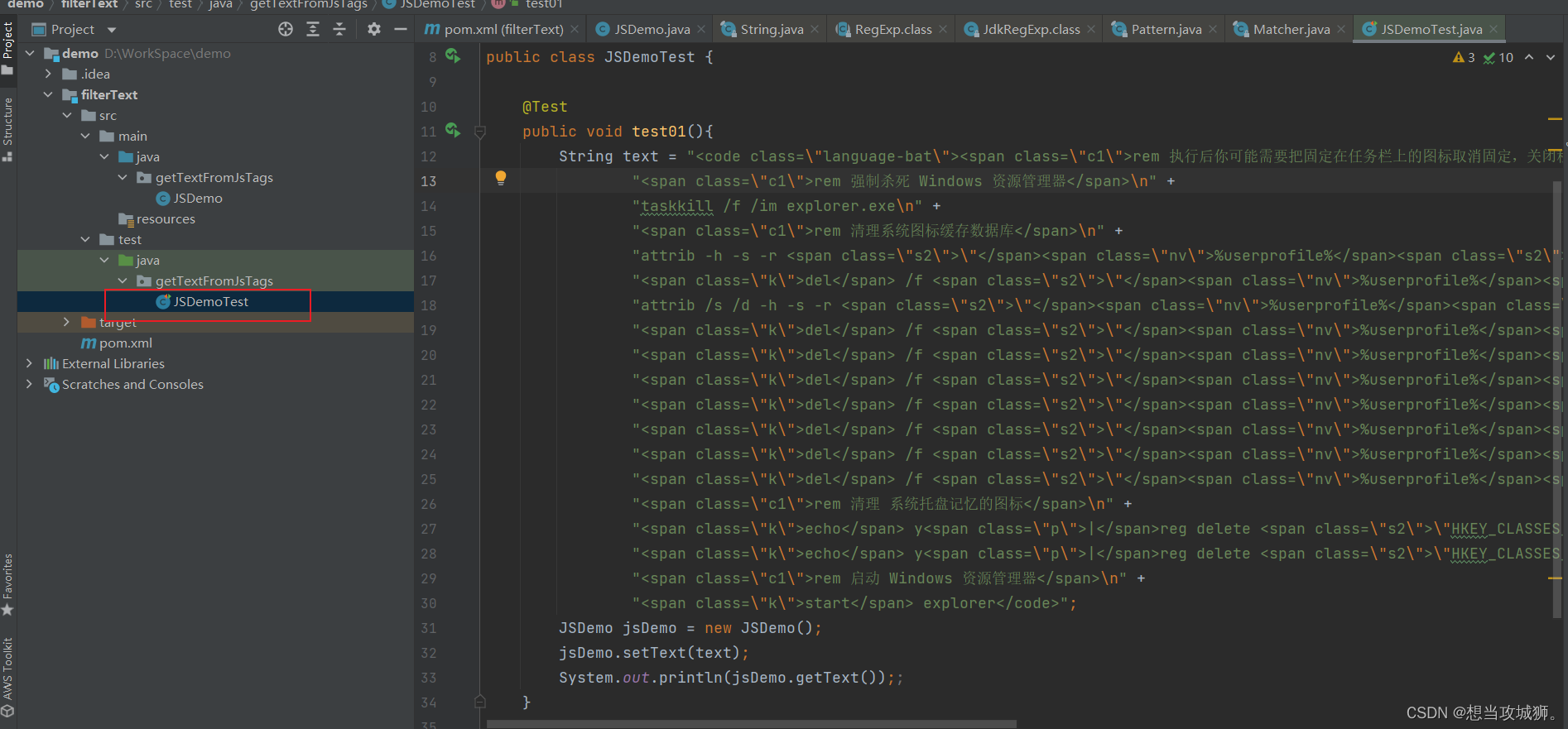The image size is (1568, 729).
Task: Click the @Test annotation text
Action: click(545, 107)
